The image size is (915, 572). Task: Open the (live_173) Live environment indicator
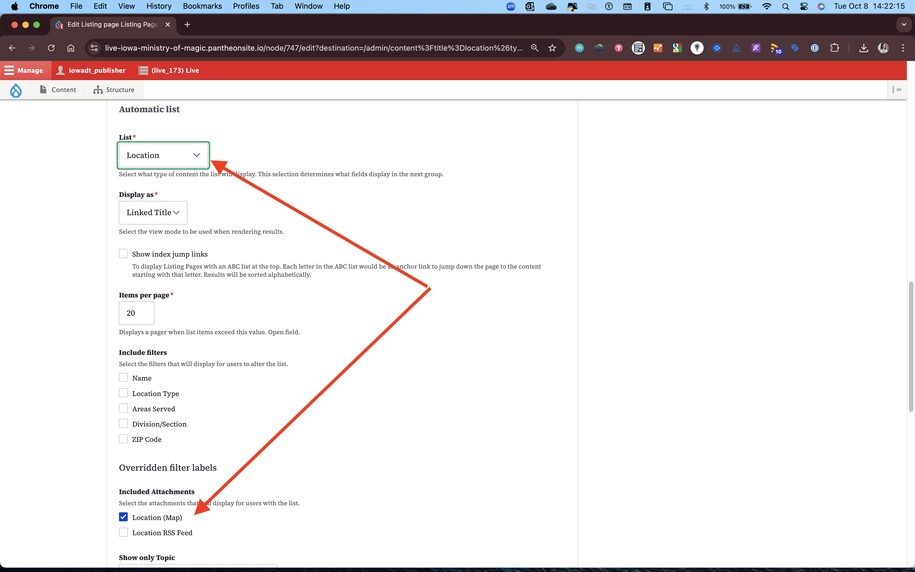pyautogui.click(x=169, y=70)
